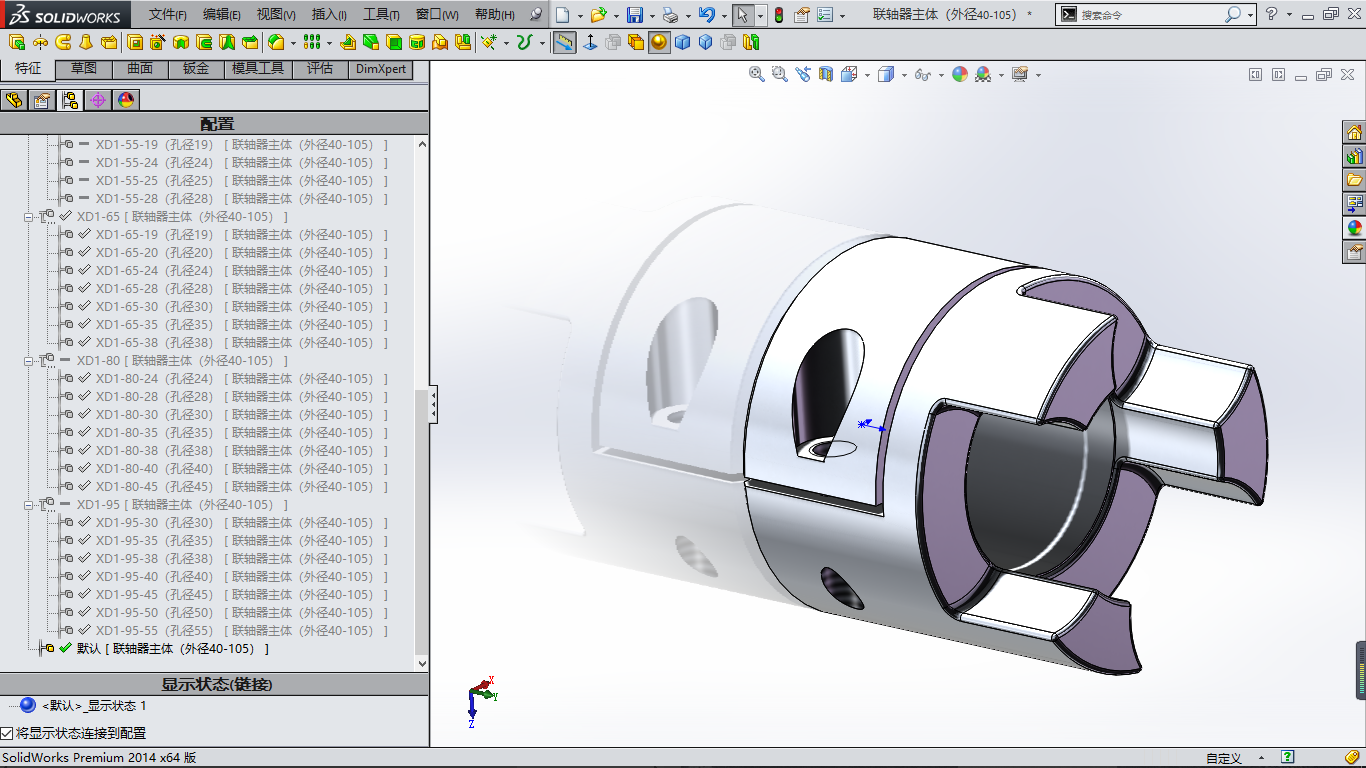Click the New document icon
Image resolution: width=1366 pixels, height=768 pixels.
563,15
